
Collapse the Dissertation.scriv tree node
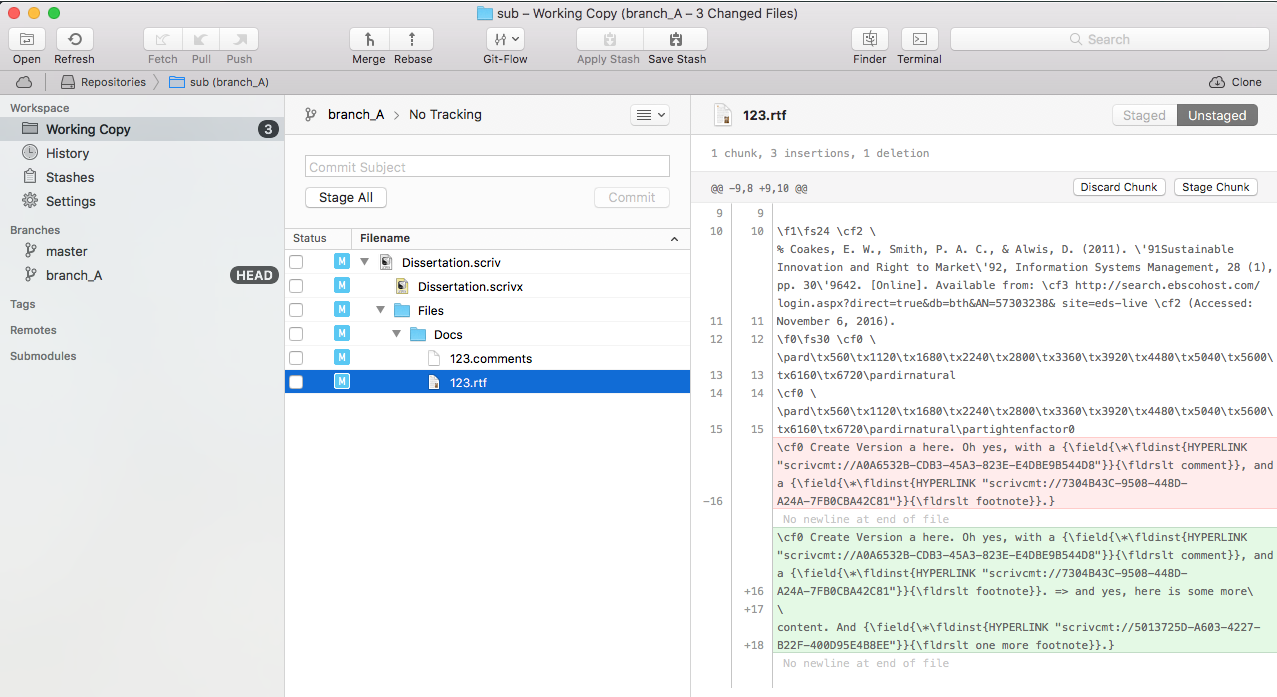[364, 262]
